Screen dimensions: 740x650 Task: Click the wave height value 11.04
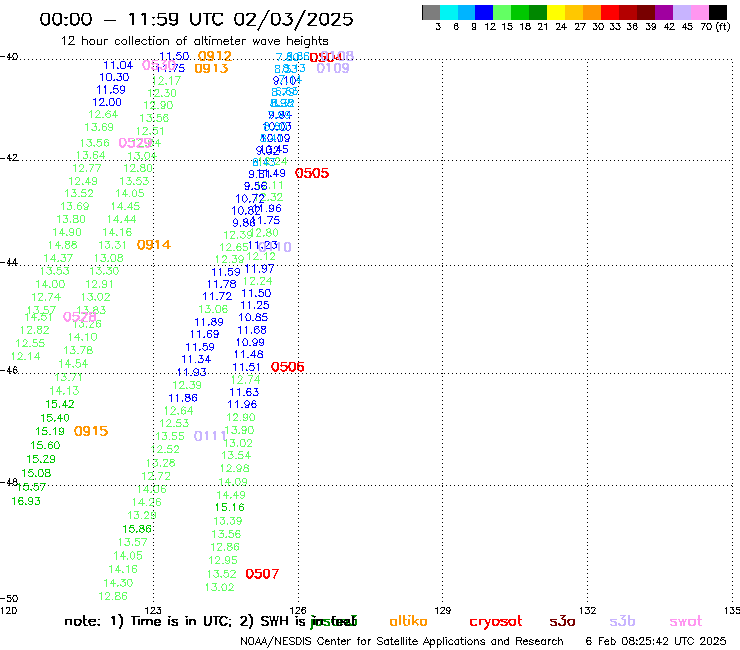point(118,65)
